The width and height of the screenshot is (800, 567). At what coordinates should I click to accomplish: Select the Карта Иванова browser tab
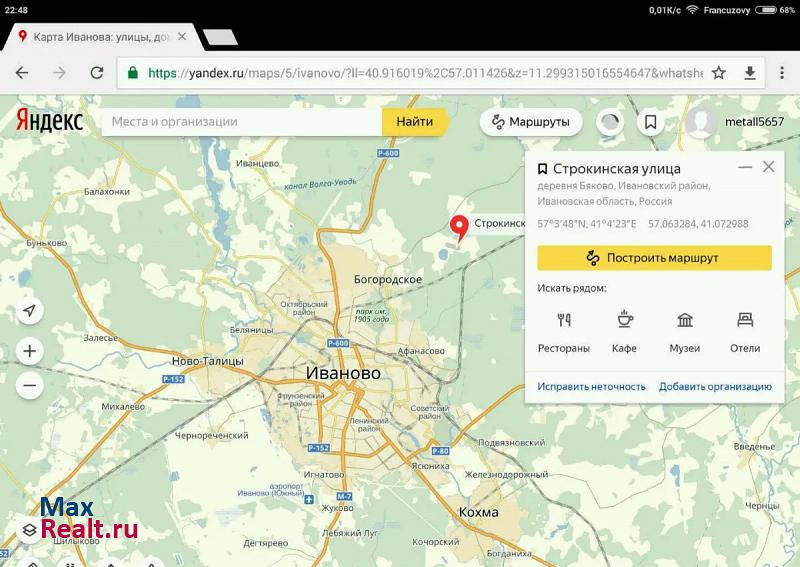100,37
